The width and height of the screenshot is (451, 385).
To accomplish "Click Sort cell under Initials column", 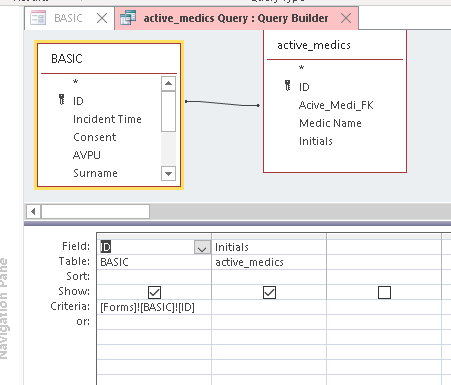I will (x=269, y=277).
